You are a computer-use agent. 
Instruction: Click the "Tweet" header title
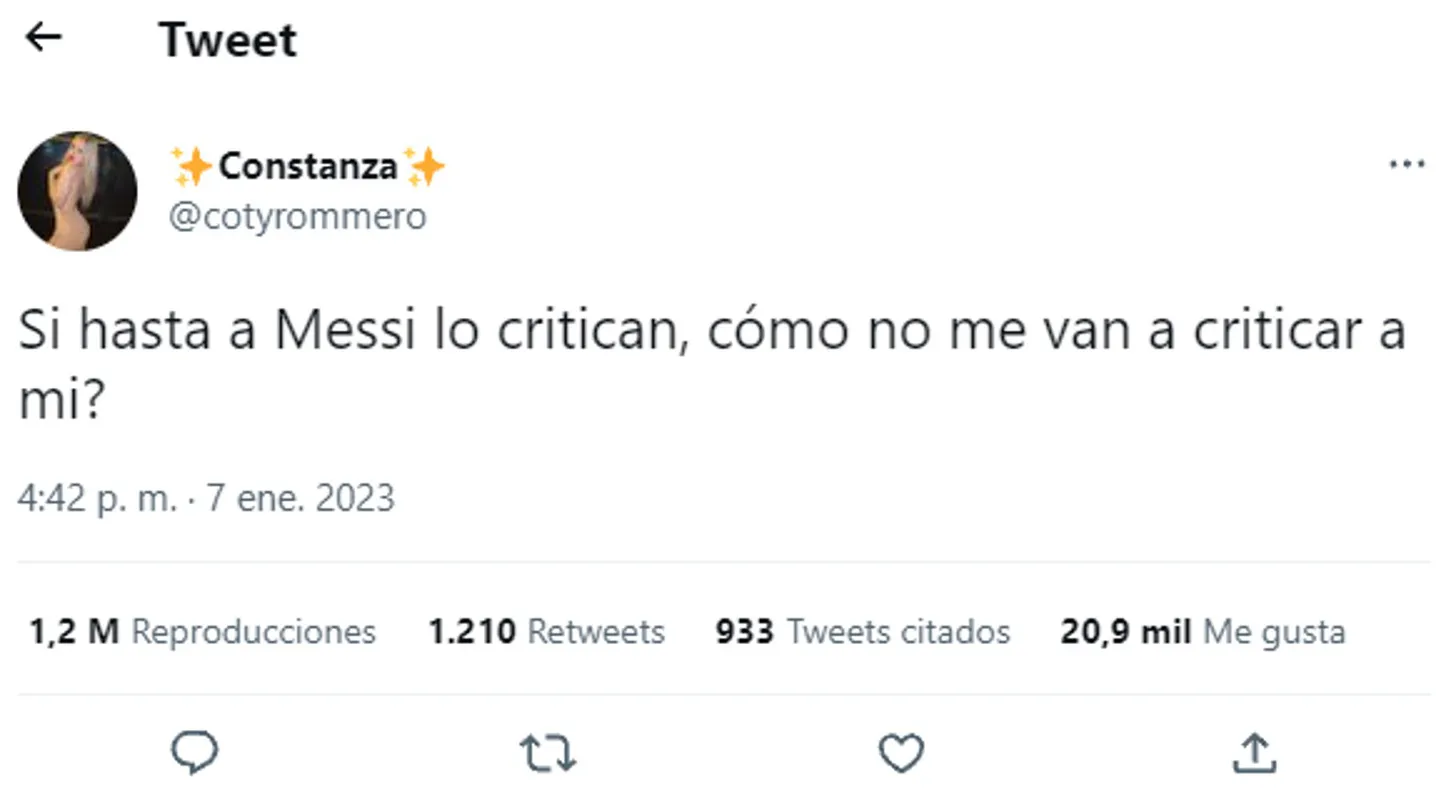227,40
